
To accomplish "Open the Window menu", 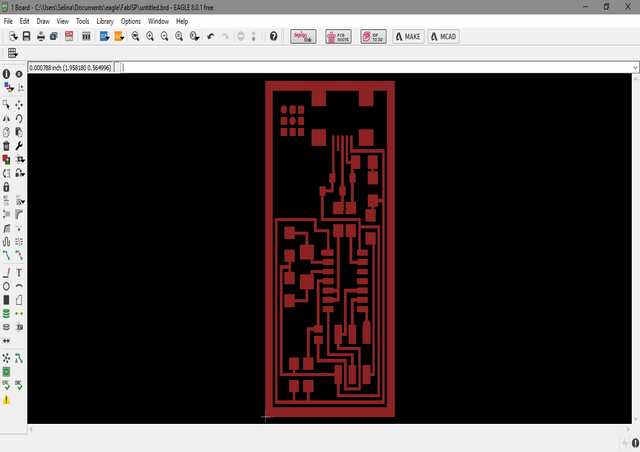I will (158, 21).
